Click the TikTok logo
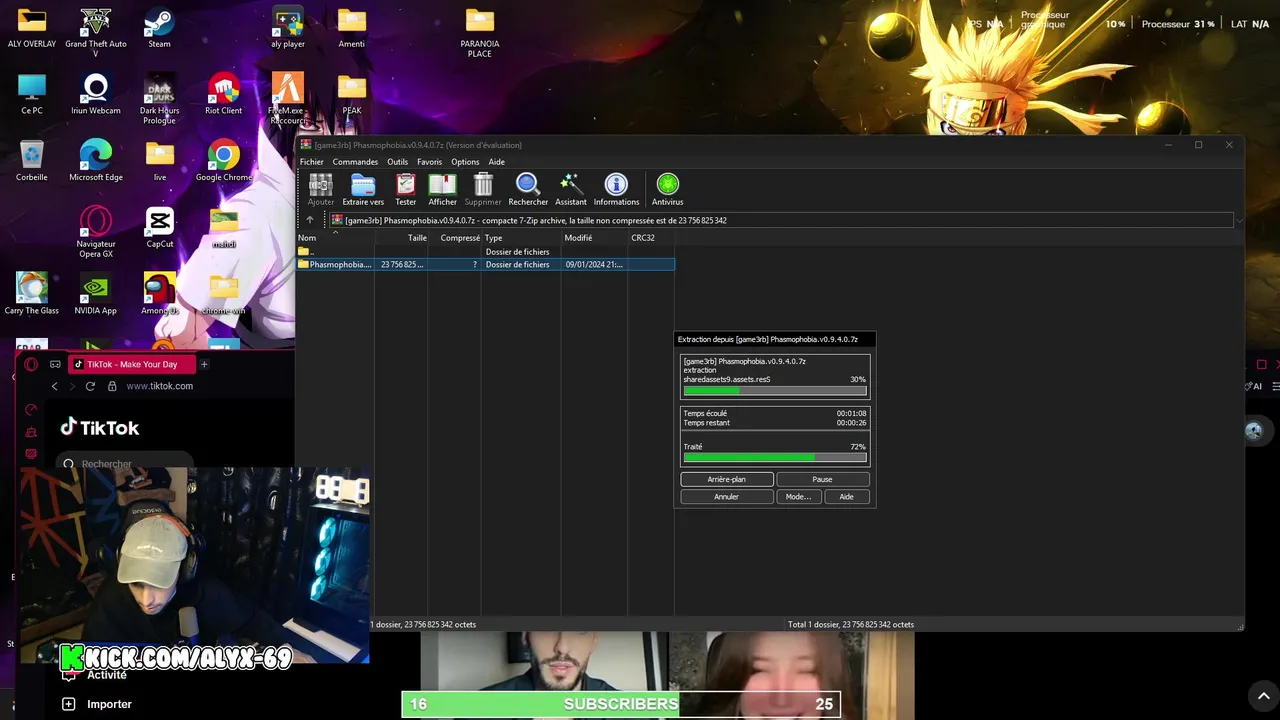 coord(99,428)
